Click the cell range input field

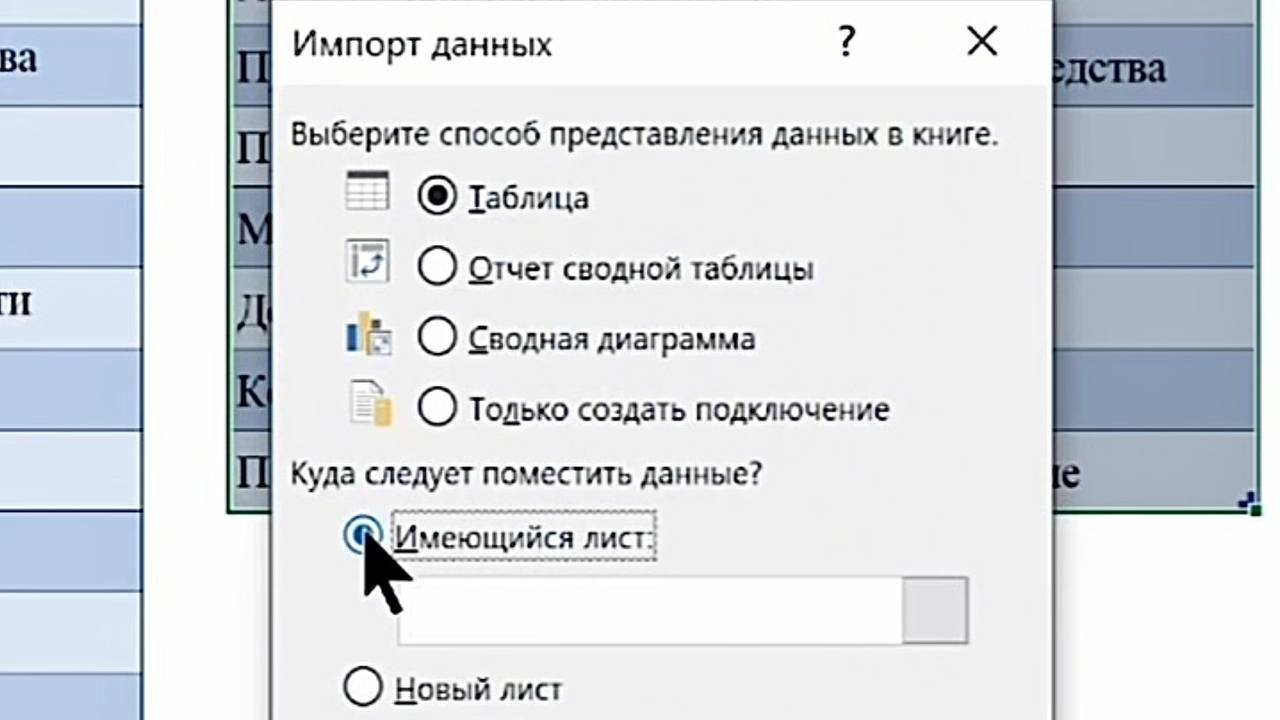click(x=650, y=610)
